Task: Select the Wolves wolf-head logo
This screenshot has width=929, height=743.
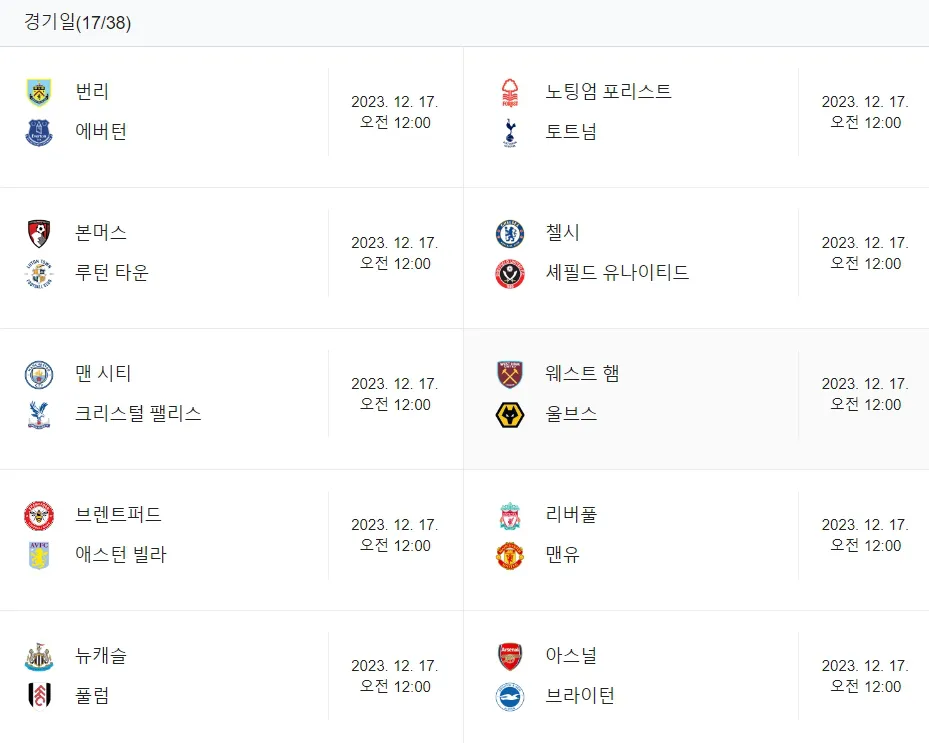Action: click(510, 414)
